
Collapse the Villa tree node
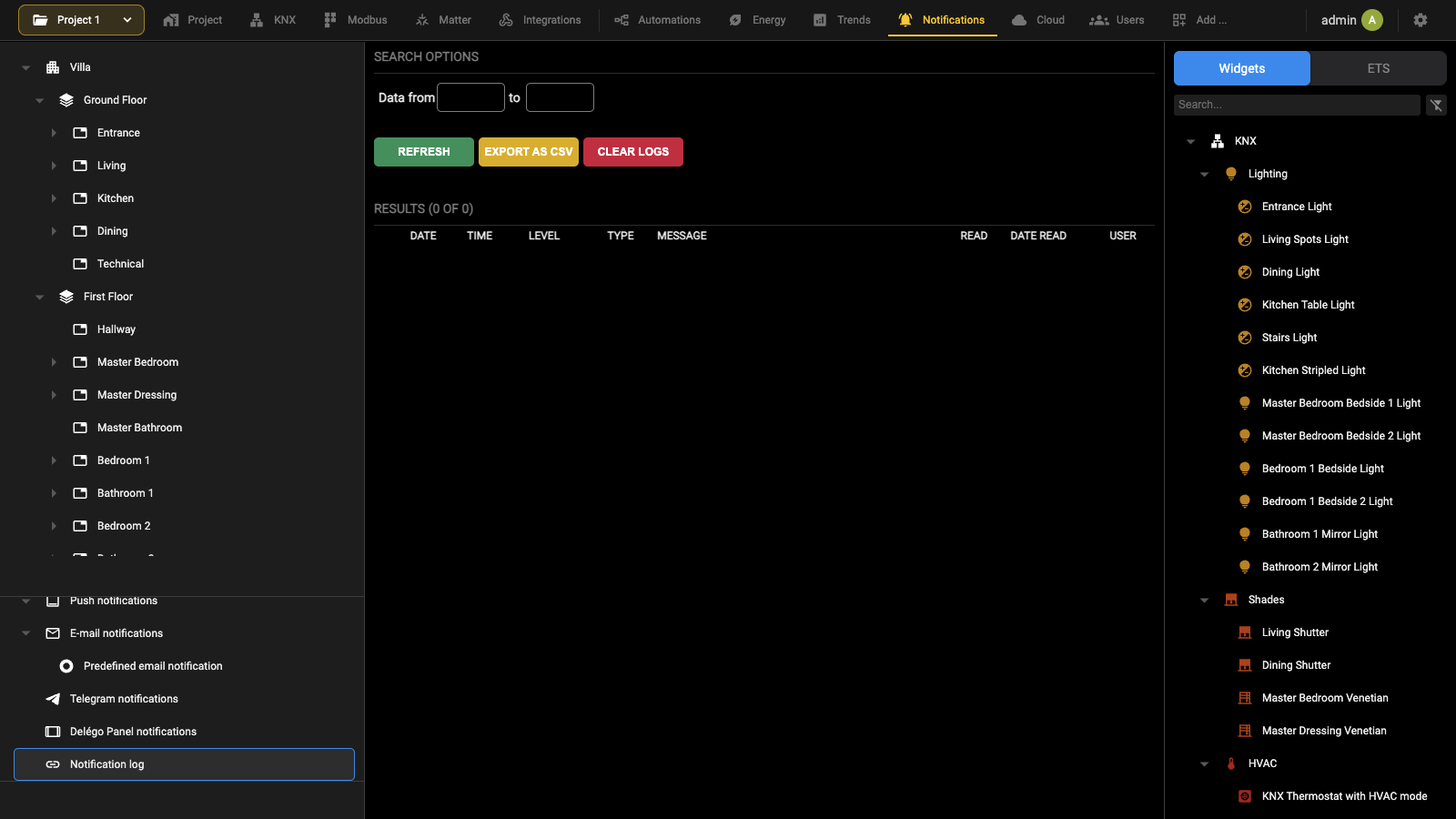click(25, 67)
